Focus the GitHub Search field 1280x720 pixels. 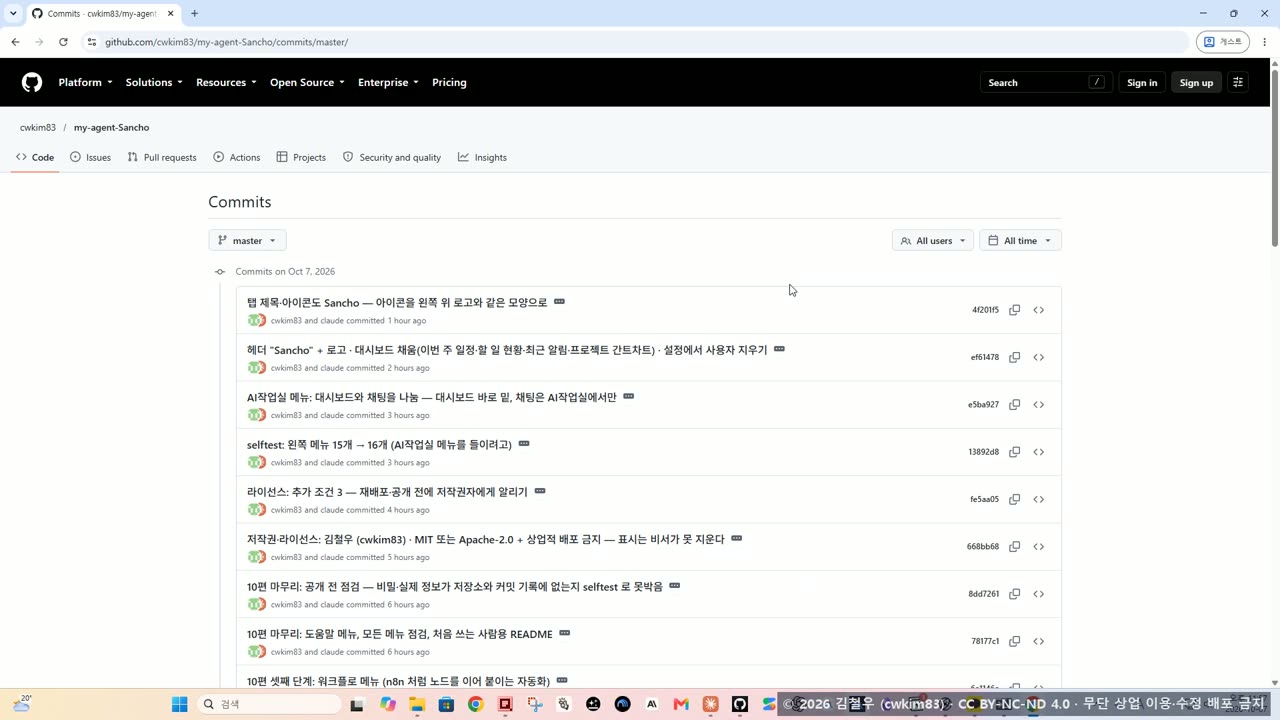coord(1046,82)
